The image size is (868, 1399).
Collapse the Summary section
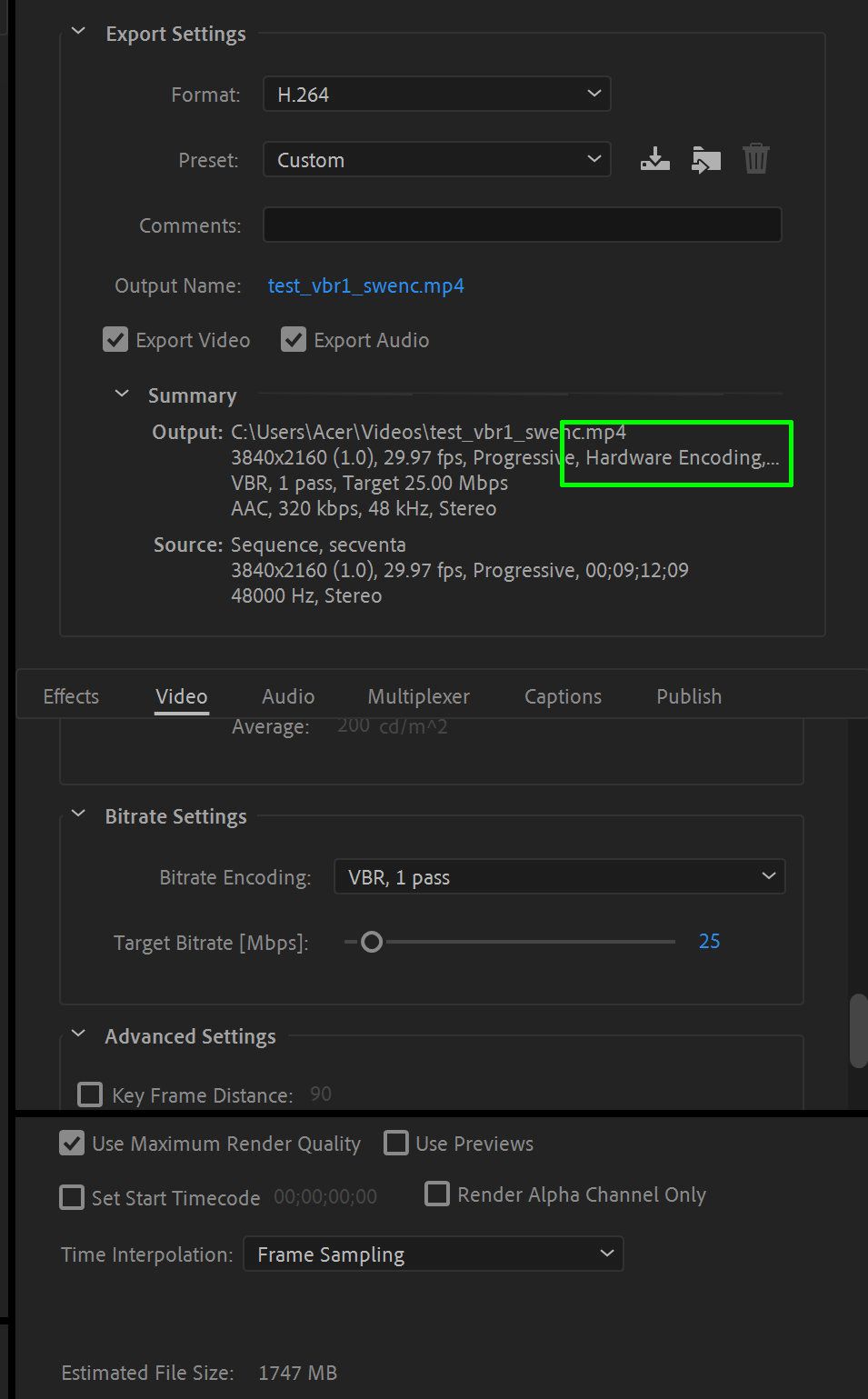(x=122, y=395)
